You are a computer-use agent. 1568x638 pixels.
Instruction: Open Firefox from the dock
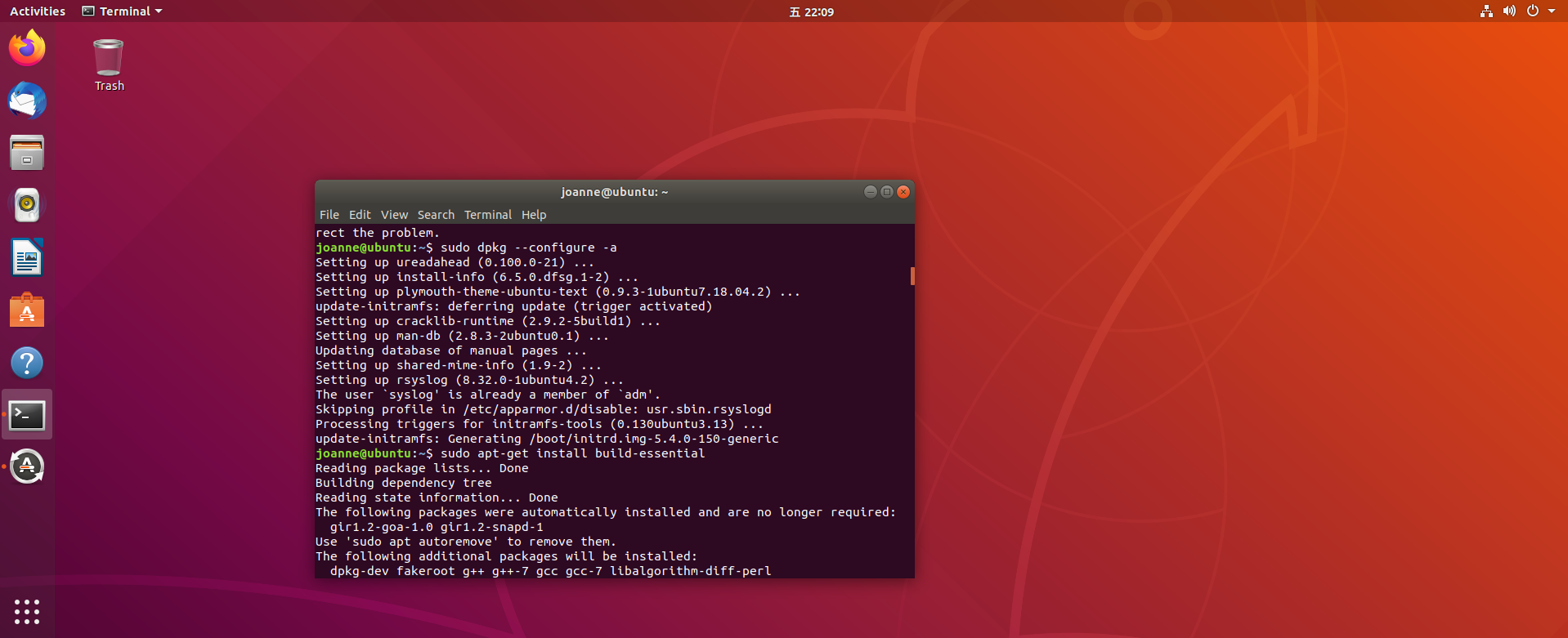(x=27, y=48)
